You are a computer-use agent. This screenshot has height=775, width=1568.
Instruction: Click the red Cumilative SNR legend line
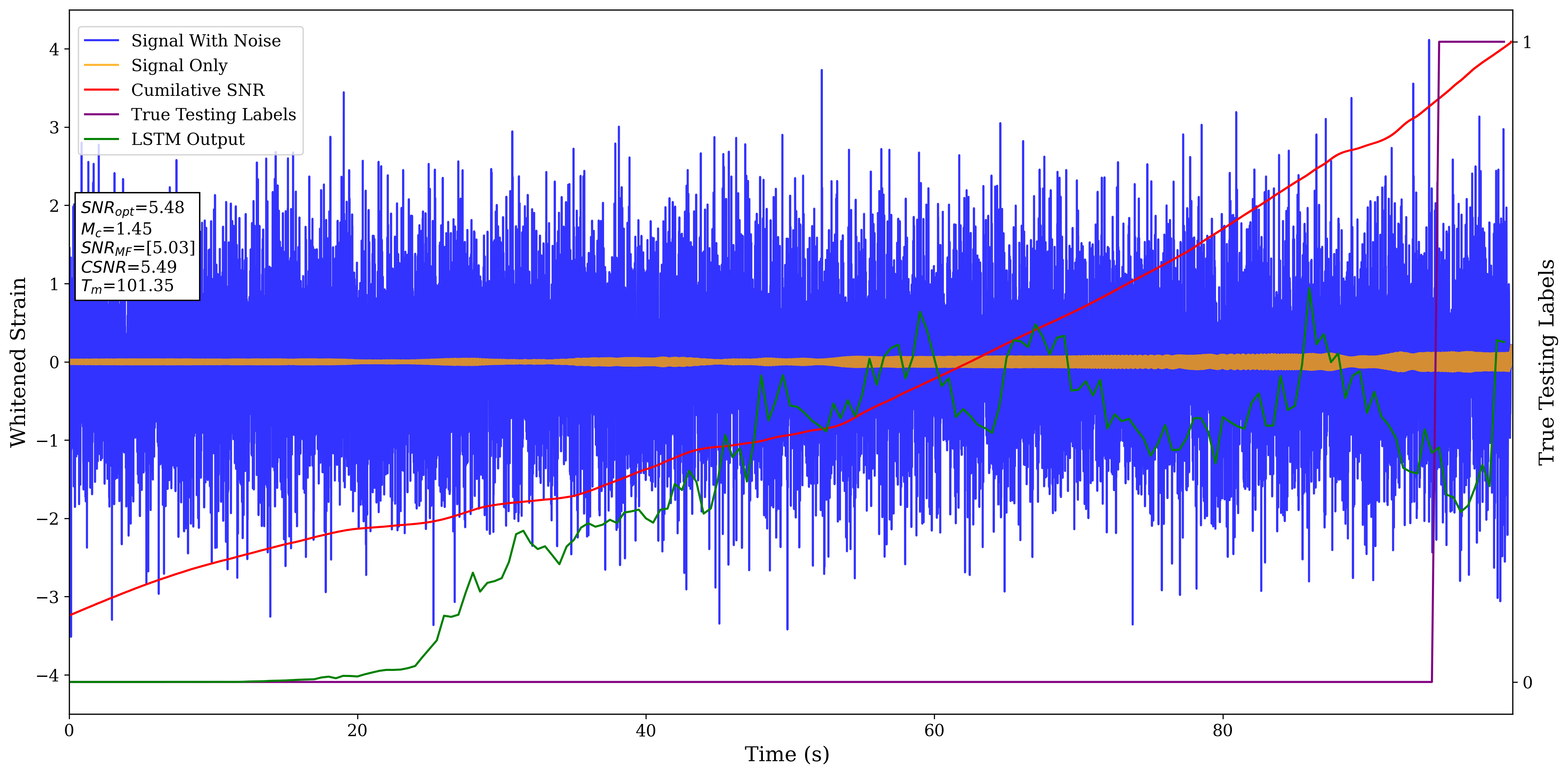[x=101, y=90]
